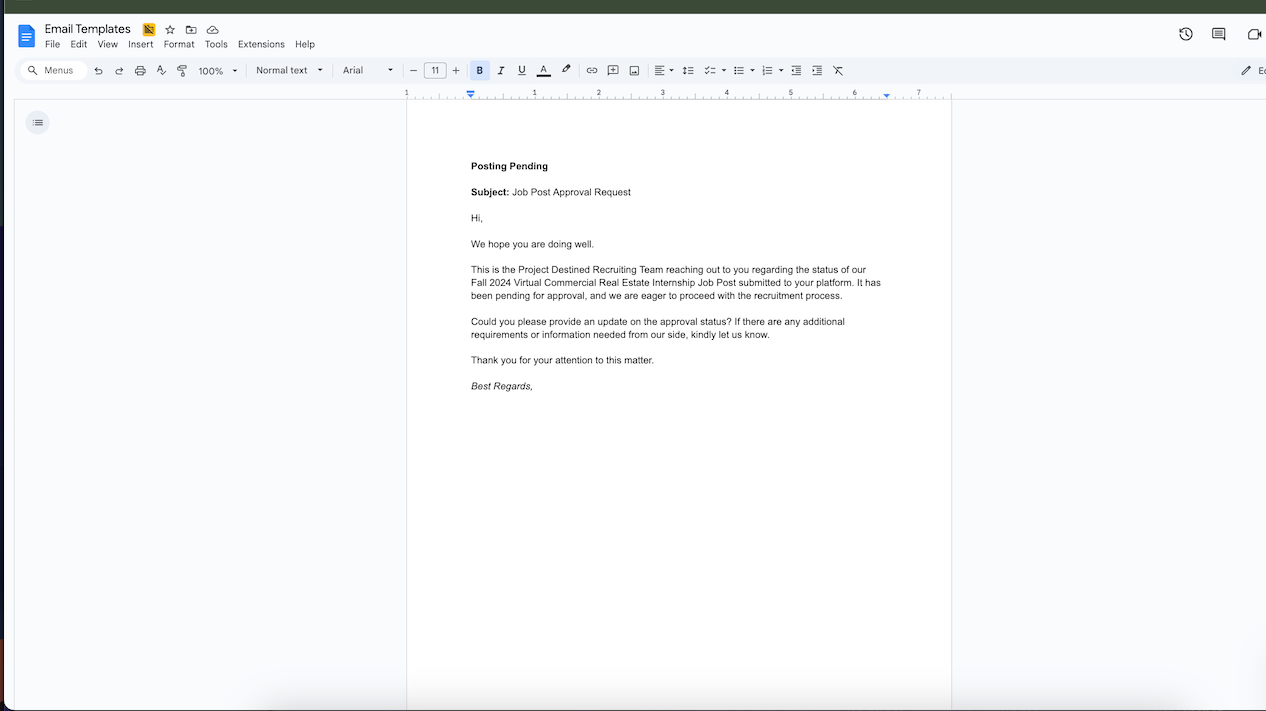This screenshot has height=711, width=1266.
Task: Open the text color picker
Action: click(544, 71)
